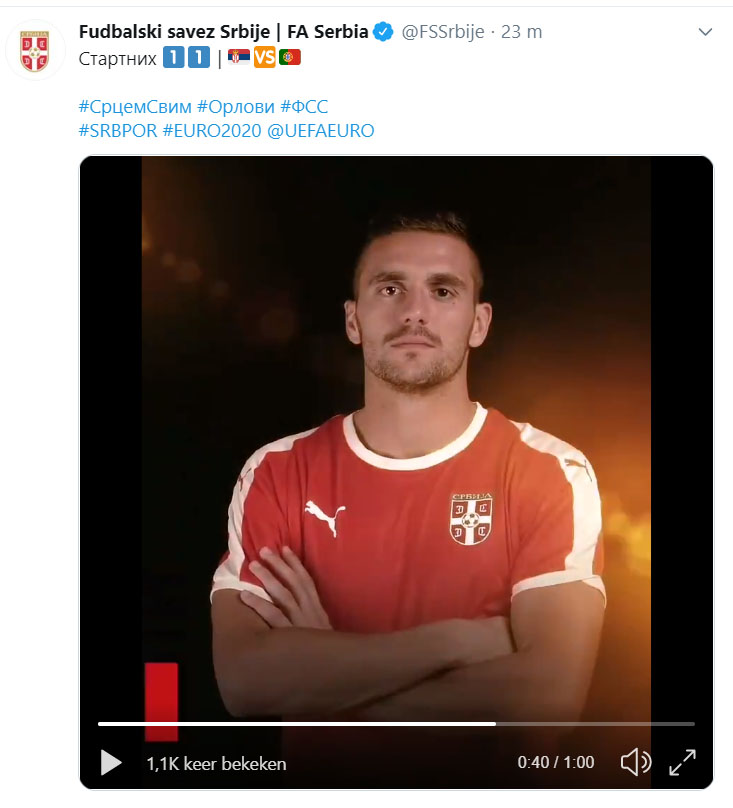Click the video player frame
The height and width of the screenshot is (808, 733).
[396, 420]
